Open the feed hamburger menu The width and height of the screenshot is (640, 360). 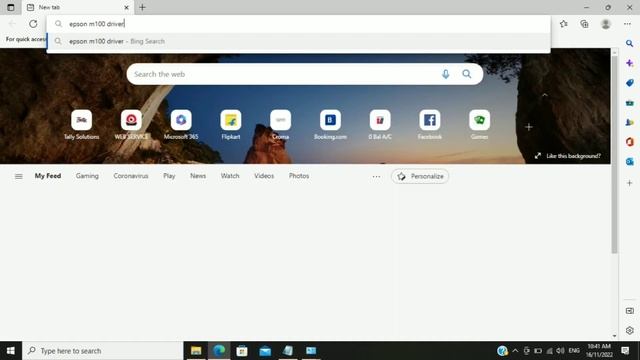coord(19,176)
